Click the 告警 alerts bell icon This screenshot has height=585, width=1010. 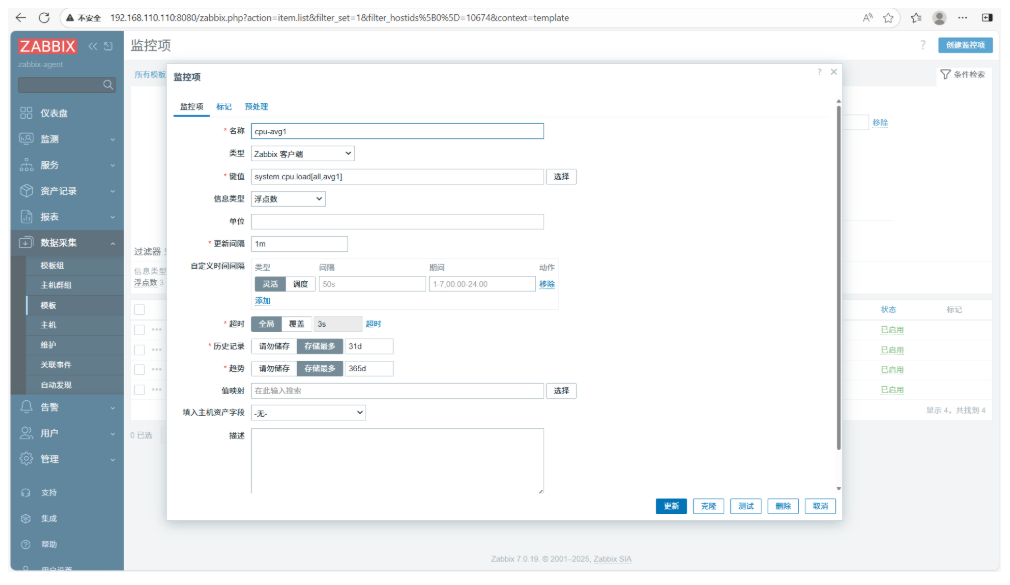click(26, 407)
